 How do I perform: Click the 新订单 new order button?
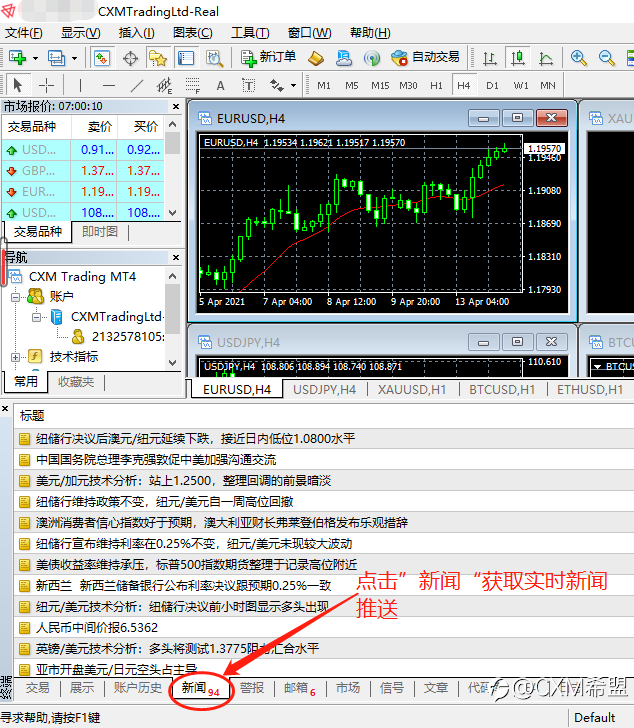click(x=268, y=58)
